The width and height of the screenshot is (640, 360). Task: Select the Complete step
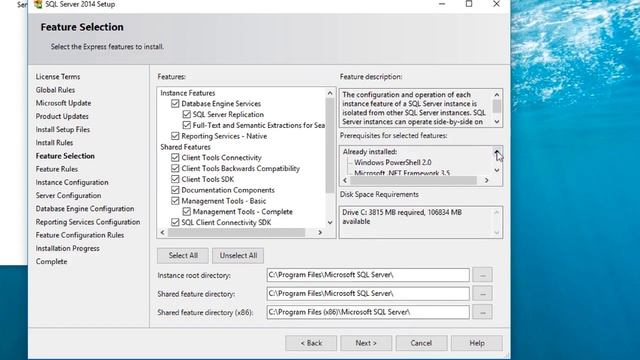(51, 262)
